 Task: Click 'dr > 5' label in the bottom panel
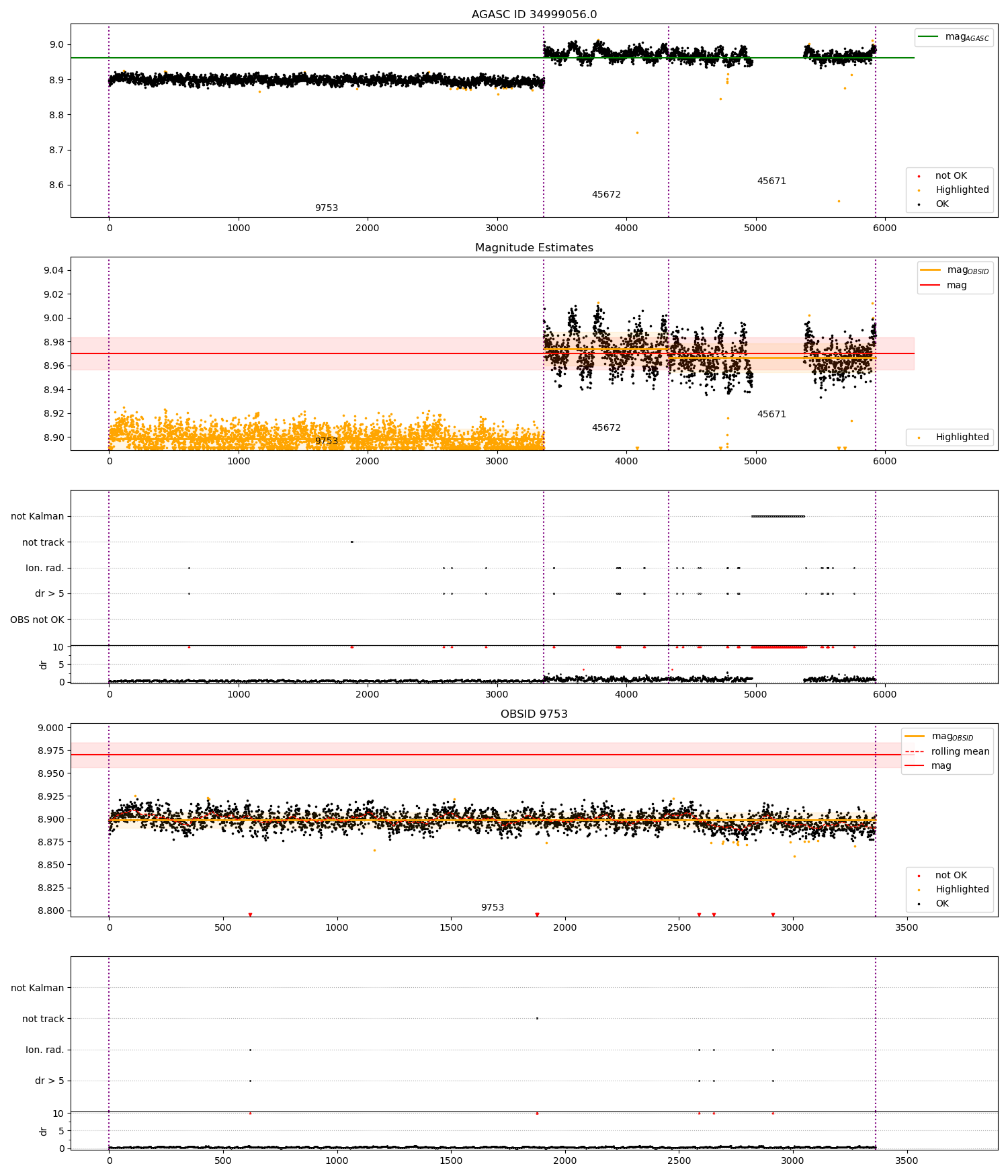[x=50, y=1081]
